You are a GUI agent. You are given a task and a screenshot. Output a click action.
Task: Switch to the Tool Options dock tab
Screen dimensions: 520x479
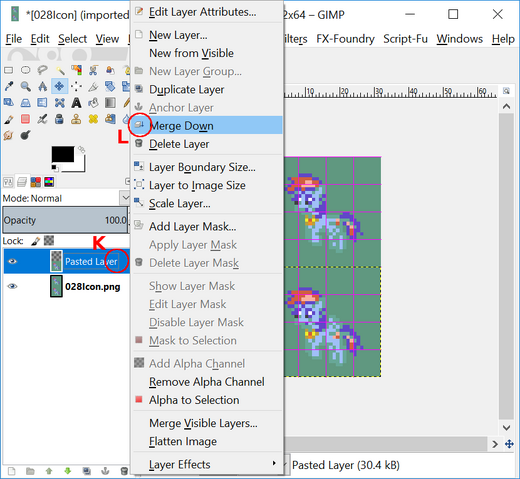[8, 182]
